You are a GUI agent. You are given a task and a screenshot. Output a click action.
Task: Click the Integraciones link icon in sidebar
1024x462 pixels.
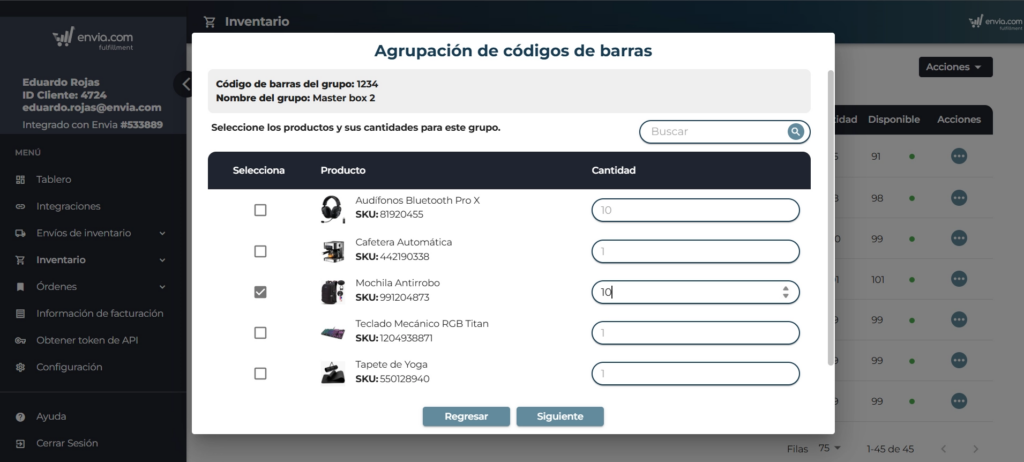(21, 206)
